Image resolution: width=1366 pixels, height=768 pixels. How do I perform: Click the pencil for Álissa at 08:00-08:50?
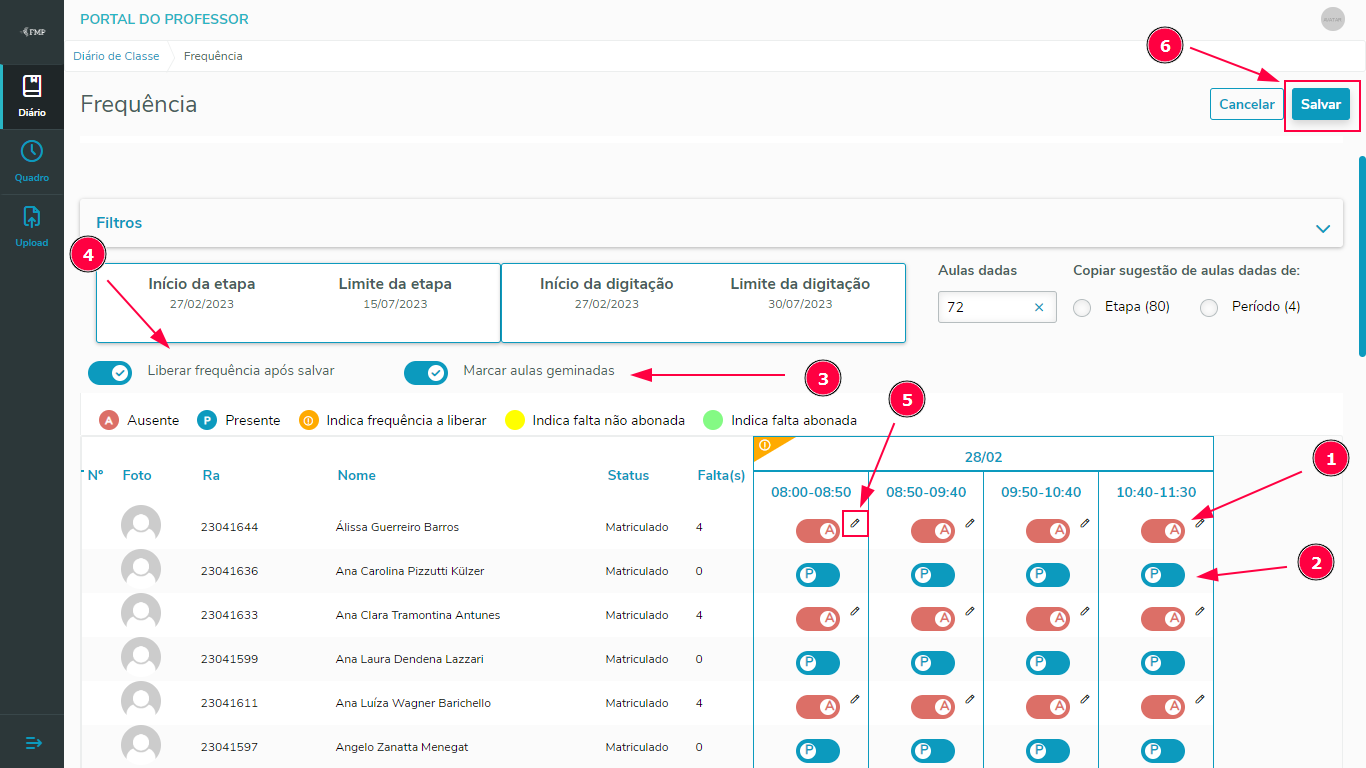coord(855,523)
